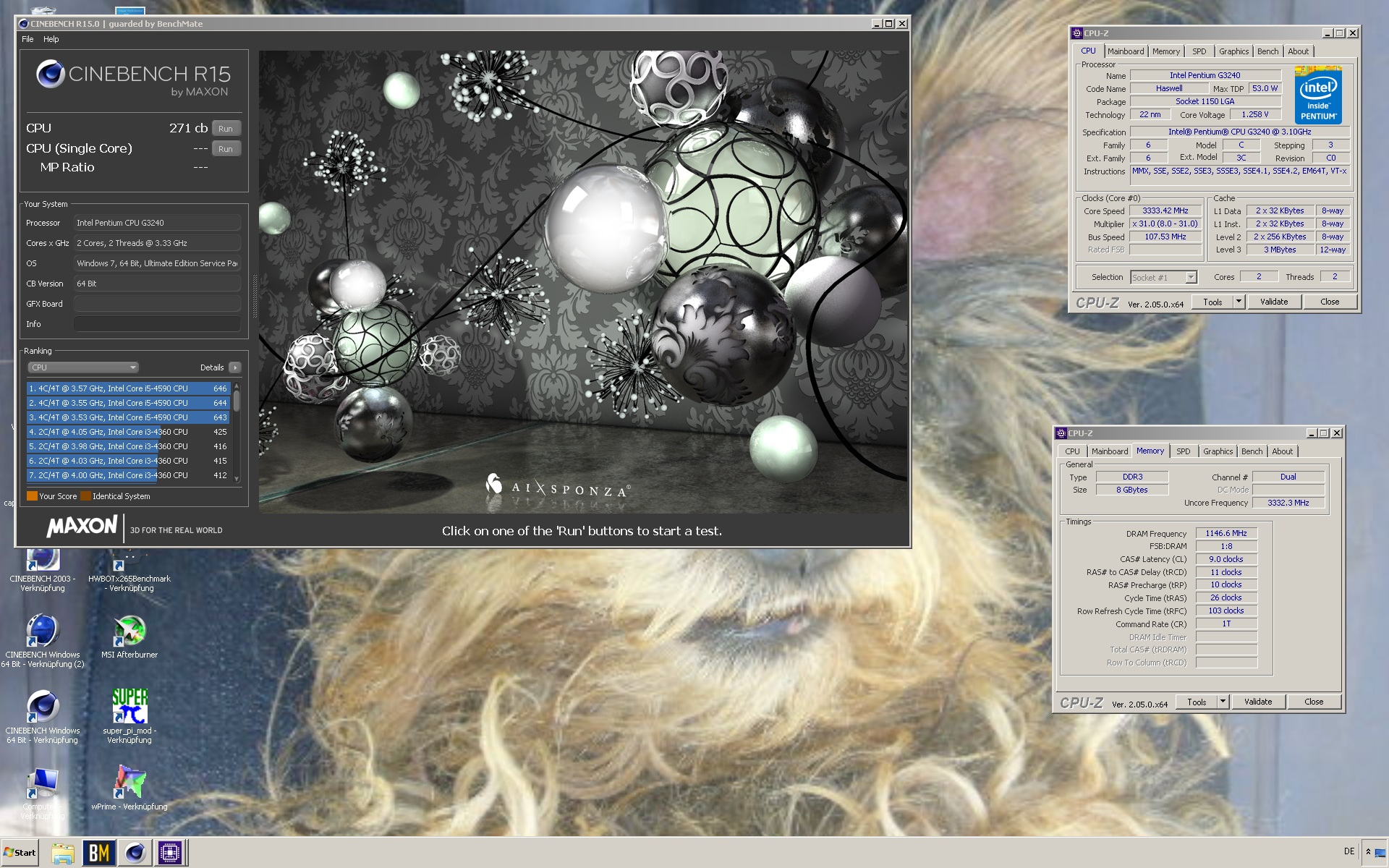The image size is (1389, 868).
Task: Click CPU-Z title bar icon in Memory window
Action: pyautogui.click(x=1061, y=433)
